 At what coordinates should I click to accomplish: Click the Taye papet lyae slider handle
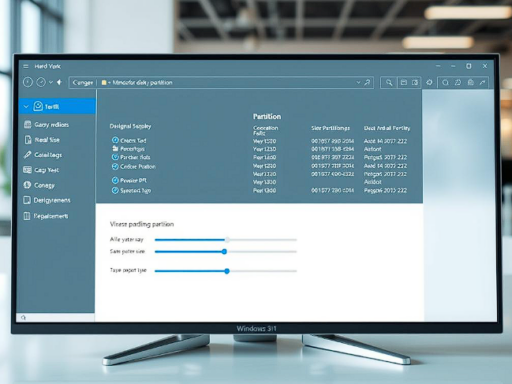227,271
